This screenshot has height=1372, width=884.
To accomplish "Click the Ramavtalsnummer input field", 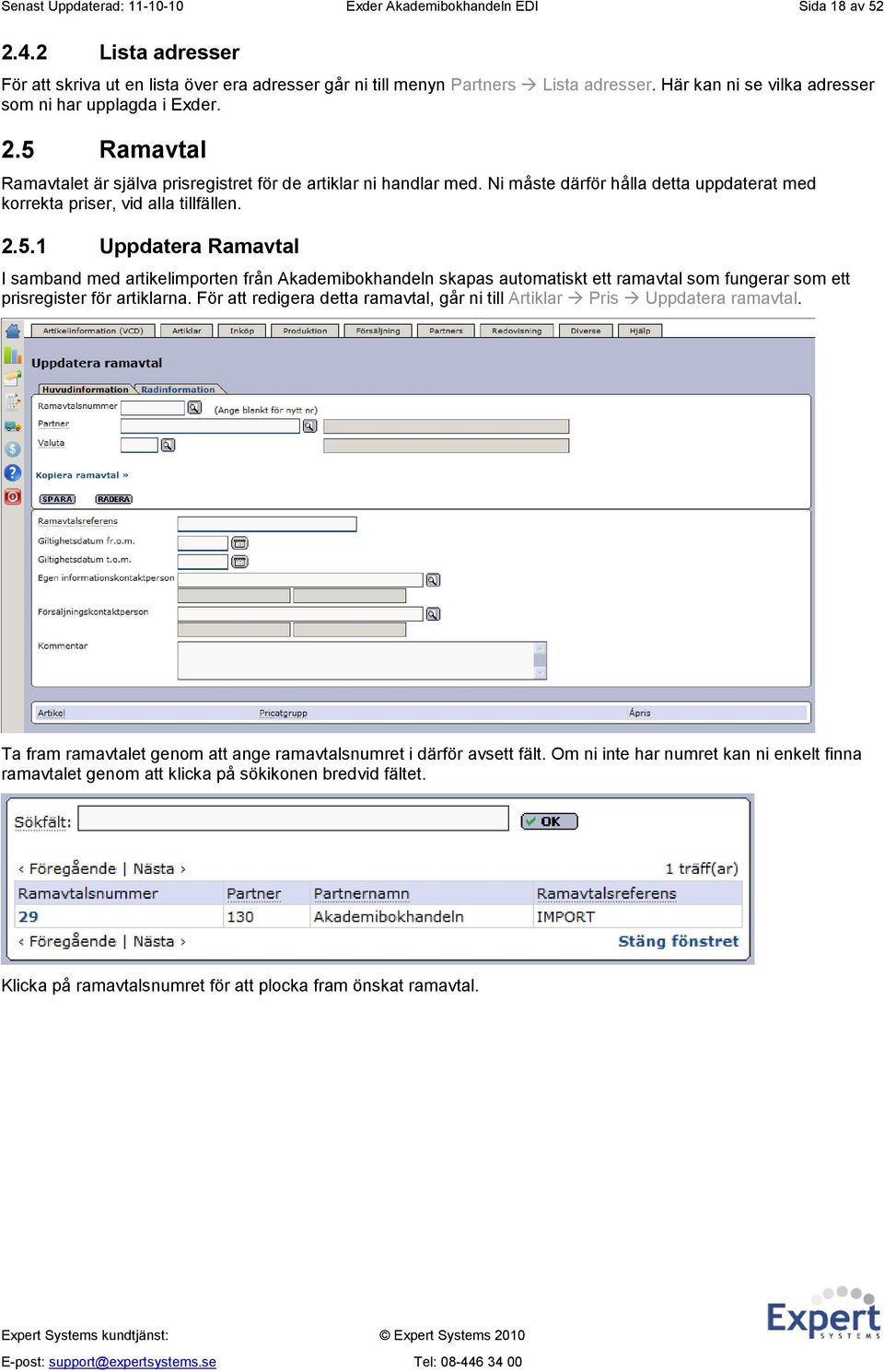I will click(153, 407).
